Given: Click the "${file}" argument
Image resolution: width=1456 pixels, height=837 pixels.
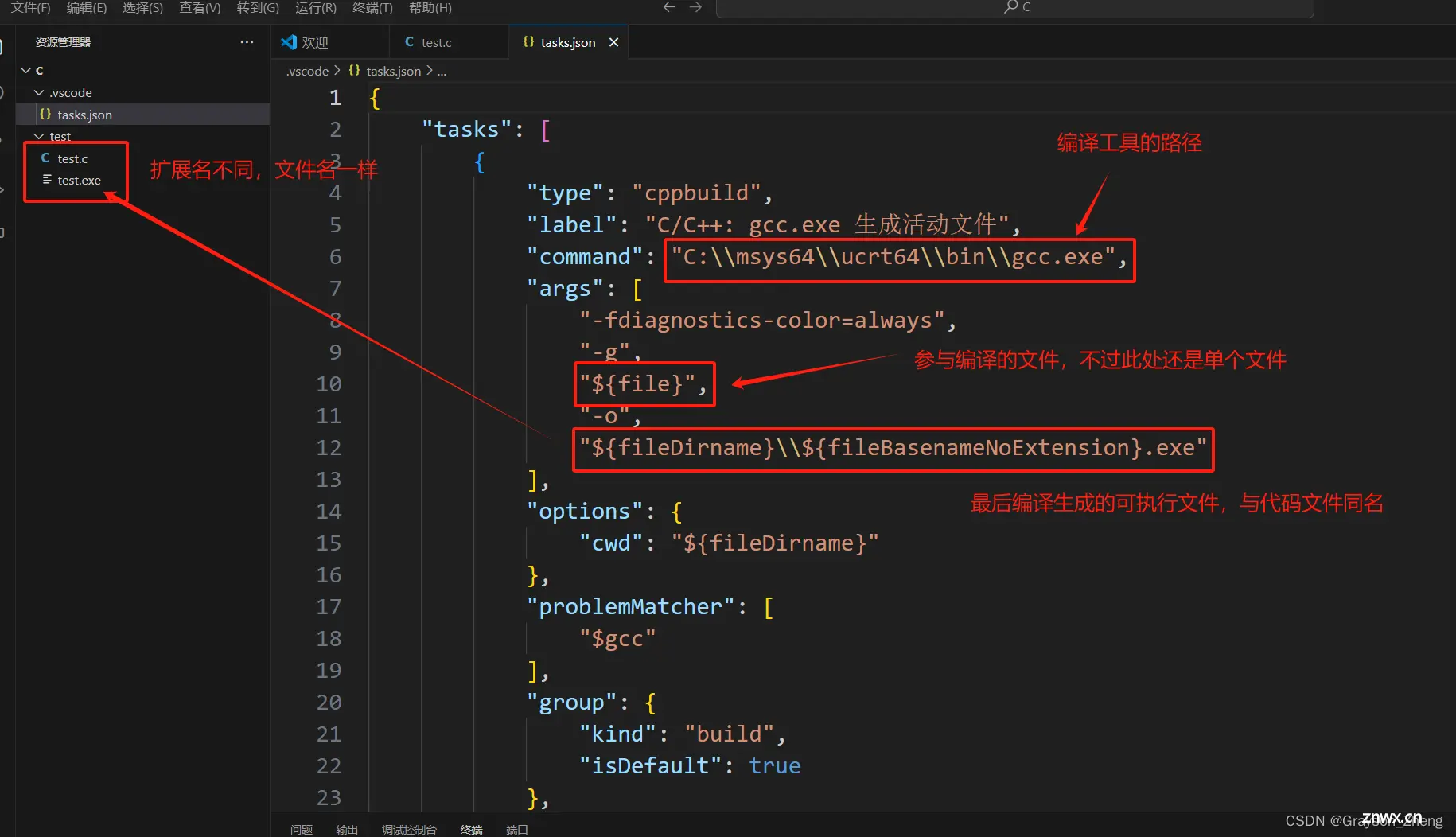Looking at the screenshot, I should click(637, 384).
